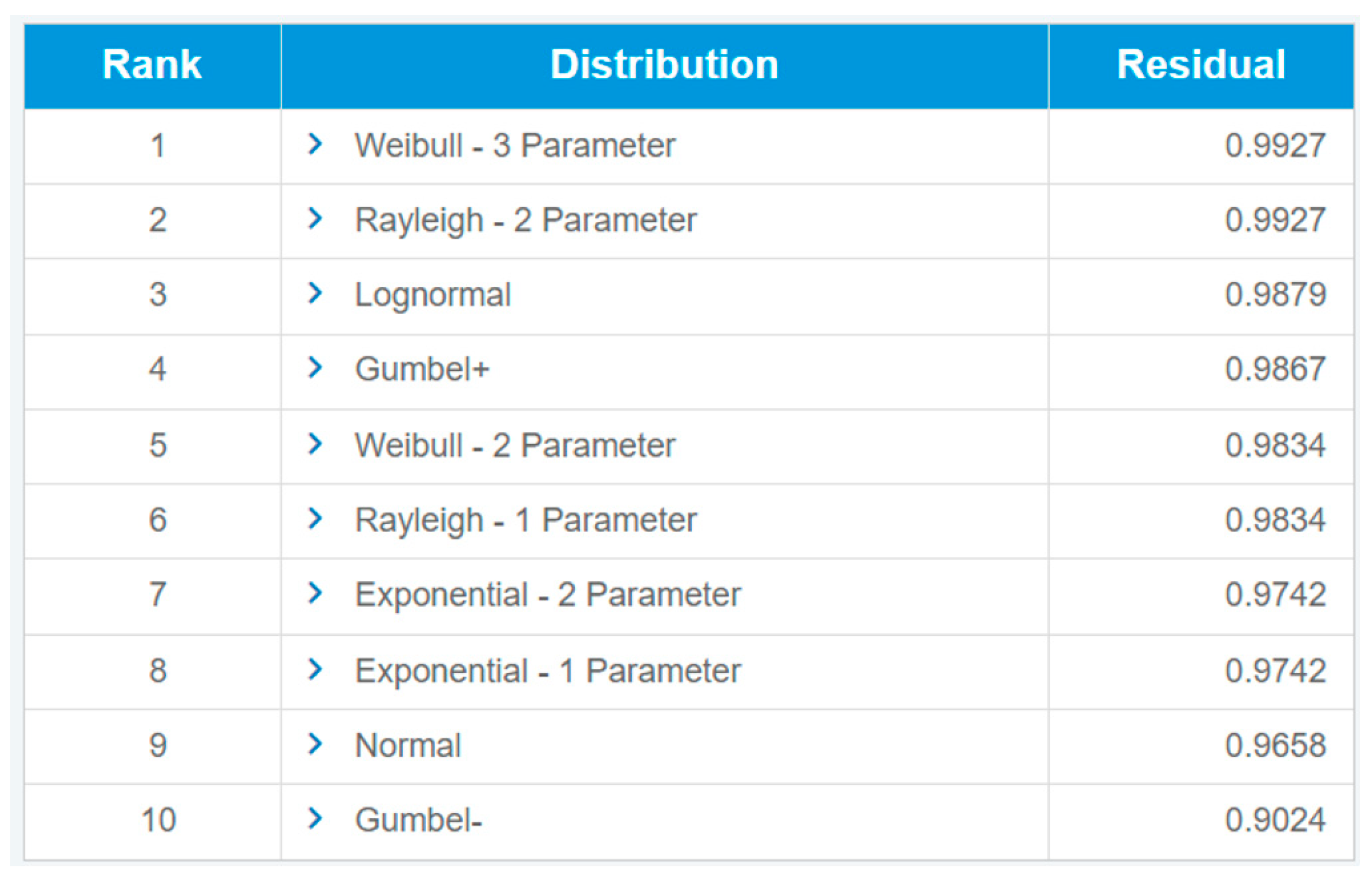Expand the Normal distribution row
The image size is (1372, 876).
click(x=315, y=744)
